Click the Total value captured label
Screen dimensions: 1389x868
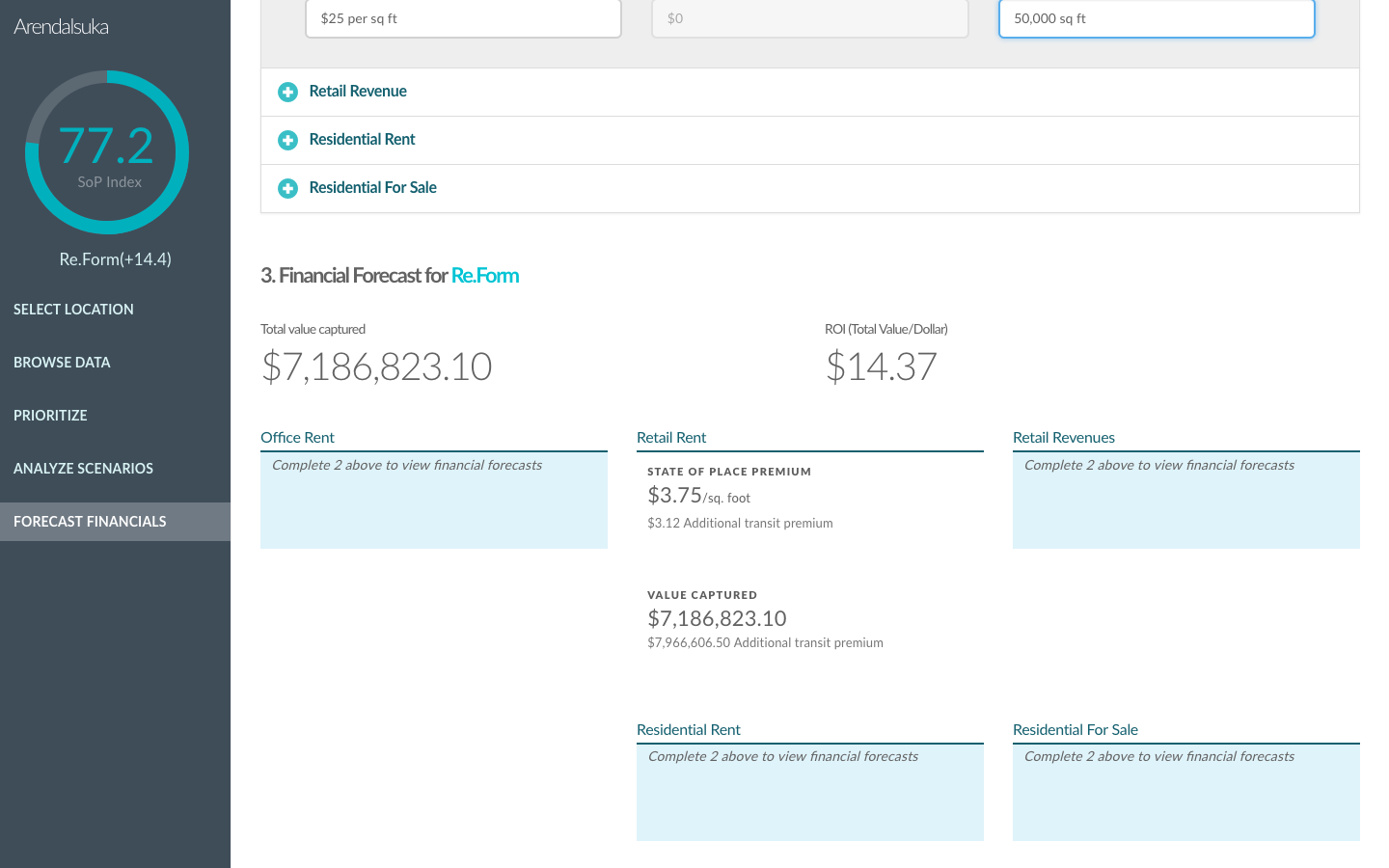pos(313,330)
